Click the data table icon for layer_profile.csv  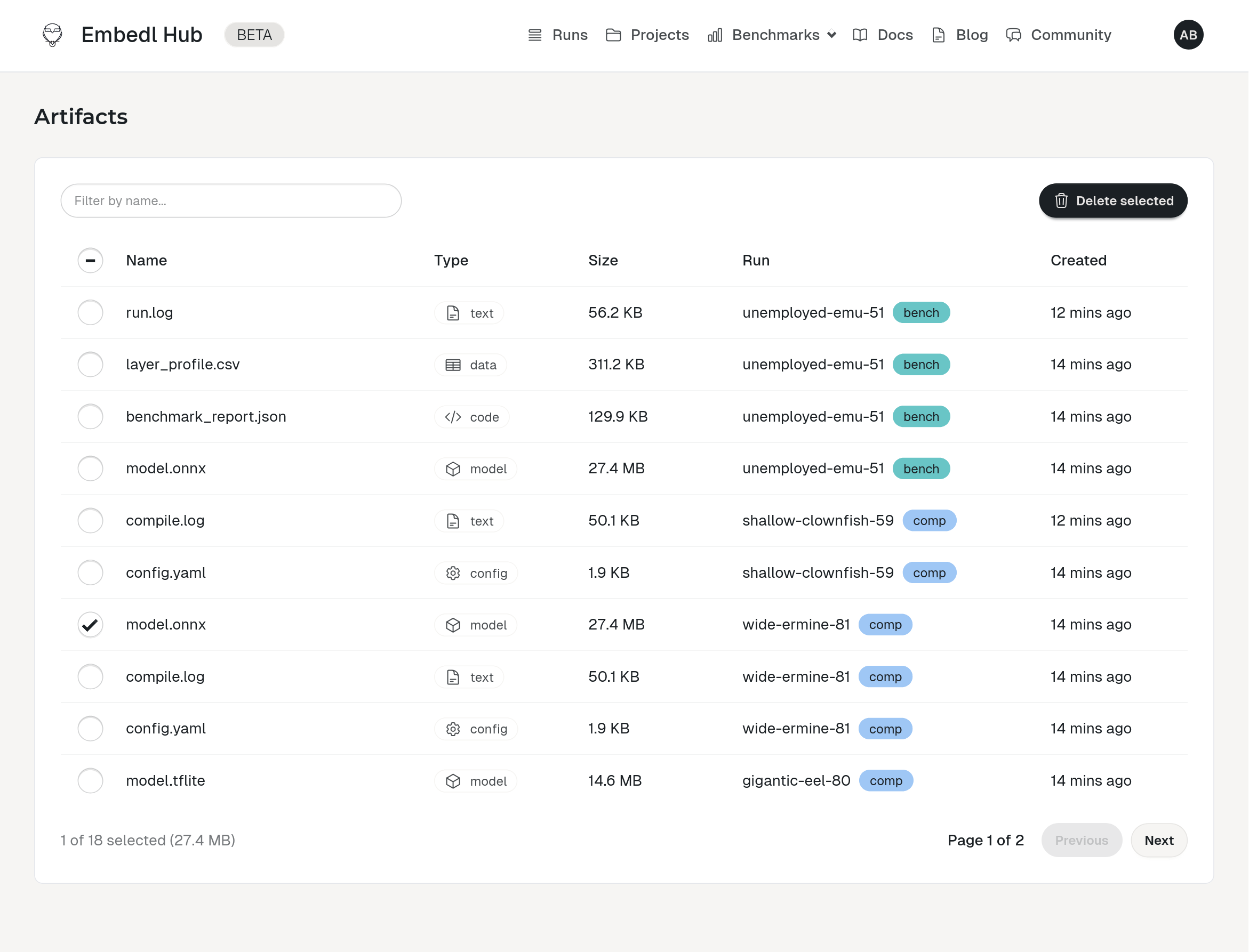tap(452, 365)
